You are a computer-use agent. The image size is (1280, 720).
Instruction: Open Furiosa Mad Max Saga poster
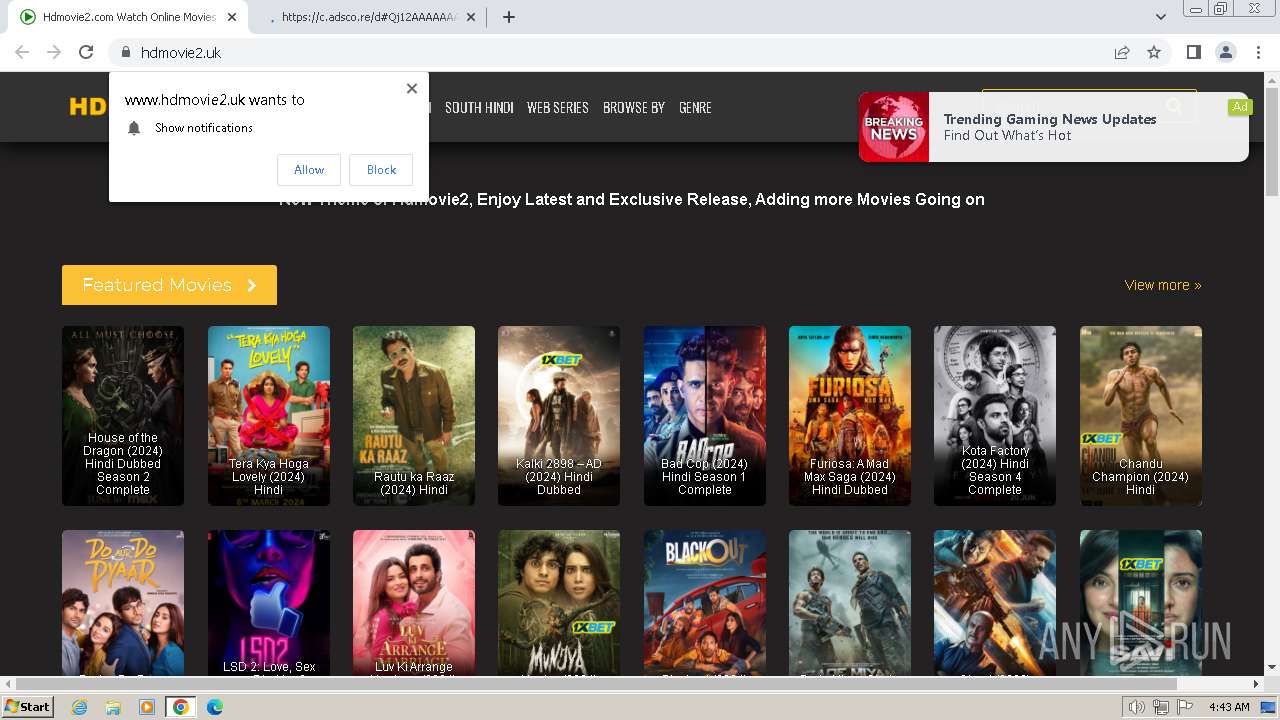[850, 416]
